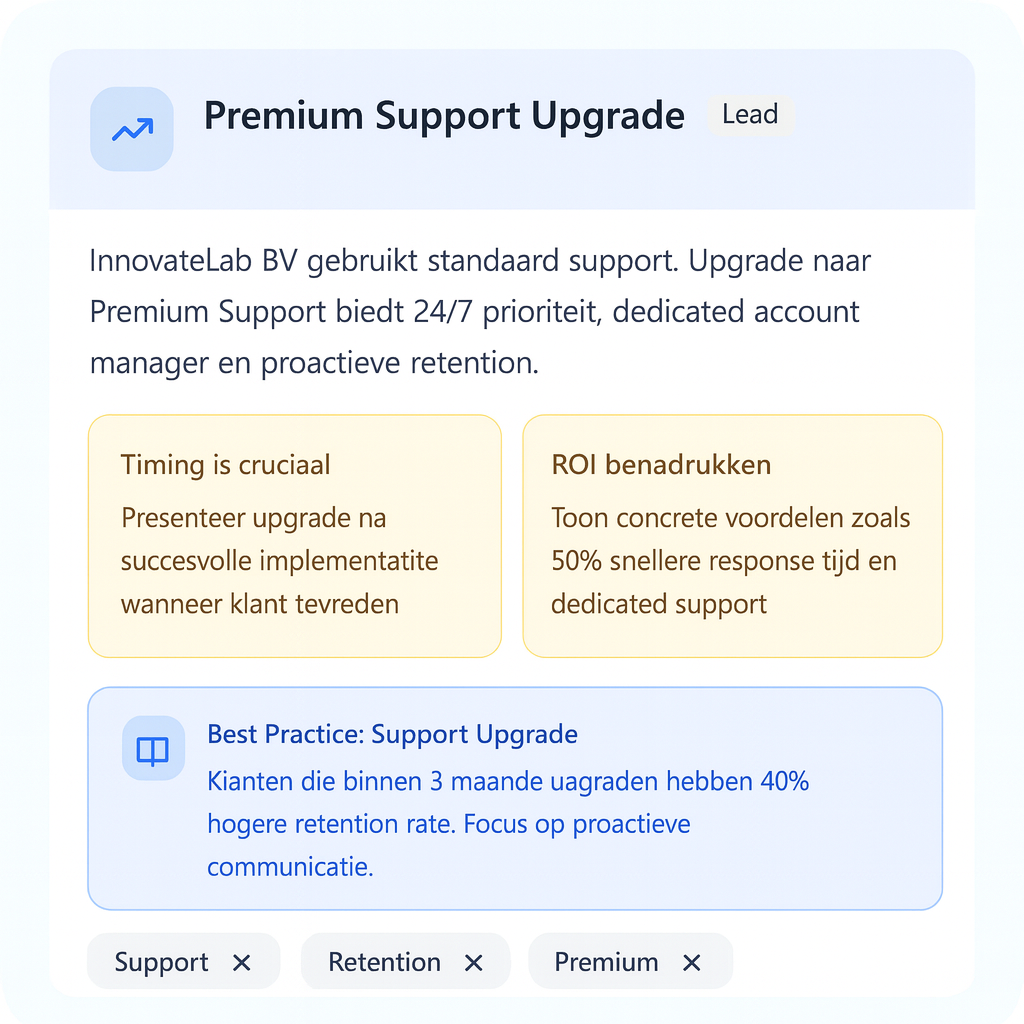This screenshot has width=1024, height=1024.
Task: Click the open book icon
Action: tap(153, 749)
